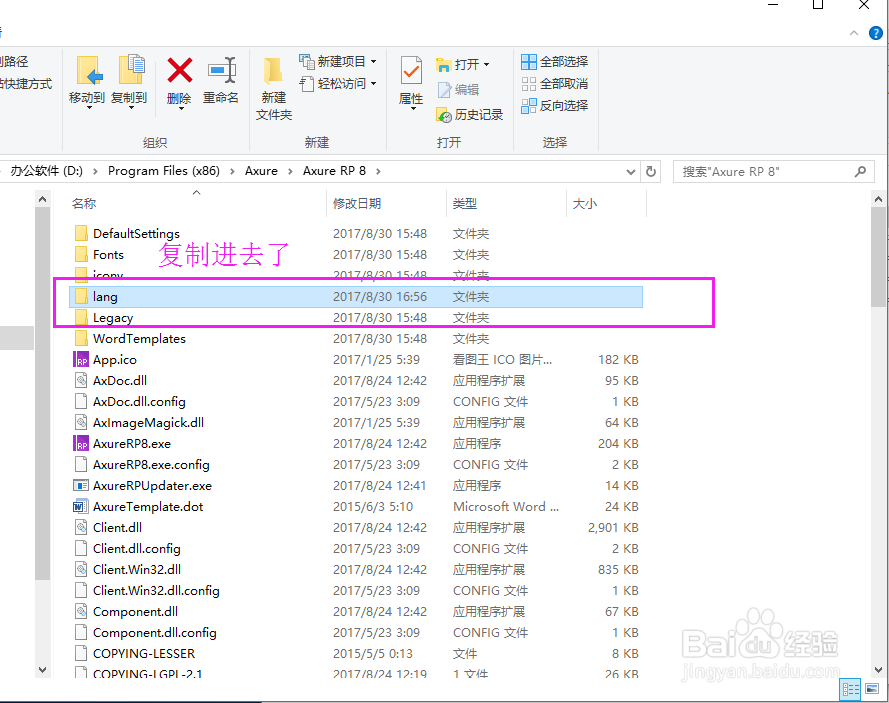Select the Component.dll file icon
This screenshot has width=889, height=703.
81,611
